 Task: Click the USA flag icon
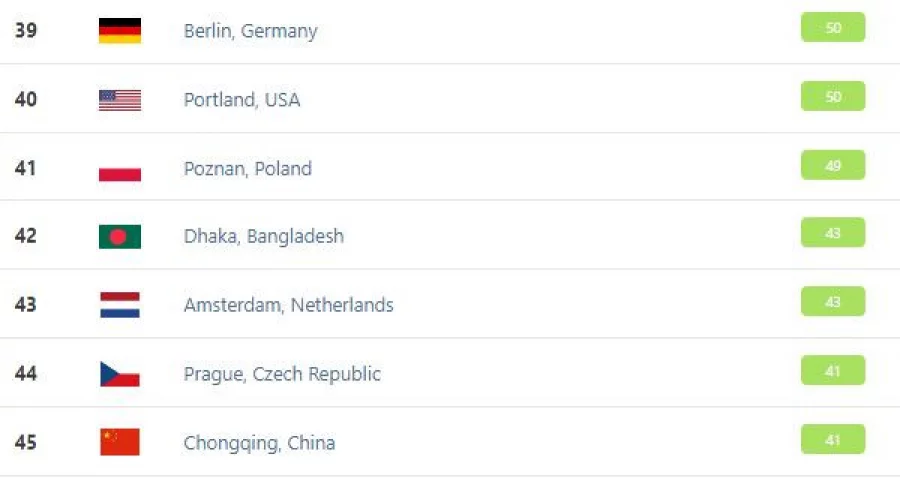pos(120,100)
